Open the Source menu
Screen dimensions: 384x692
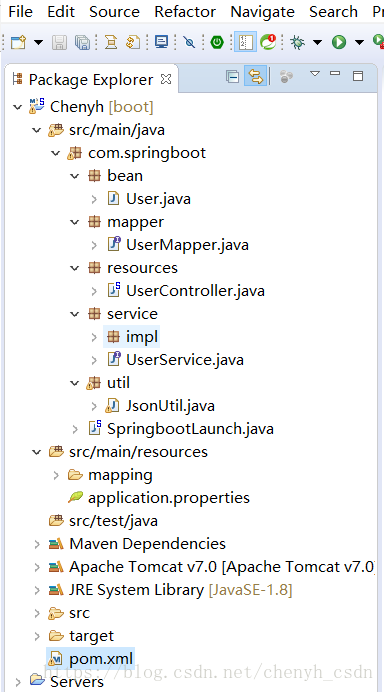114,11
